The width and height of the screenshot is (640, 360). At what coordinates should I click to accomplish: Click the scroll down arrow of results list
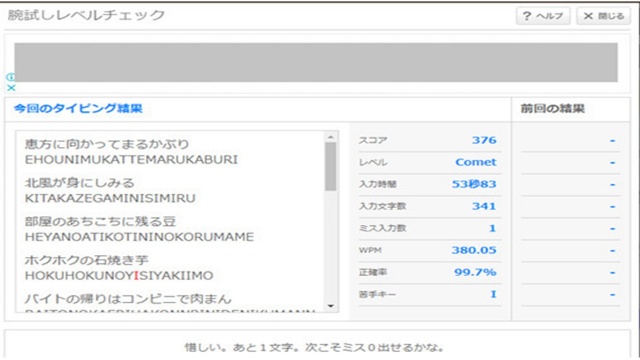point(331,306)
